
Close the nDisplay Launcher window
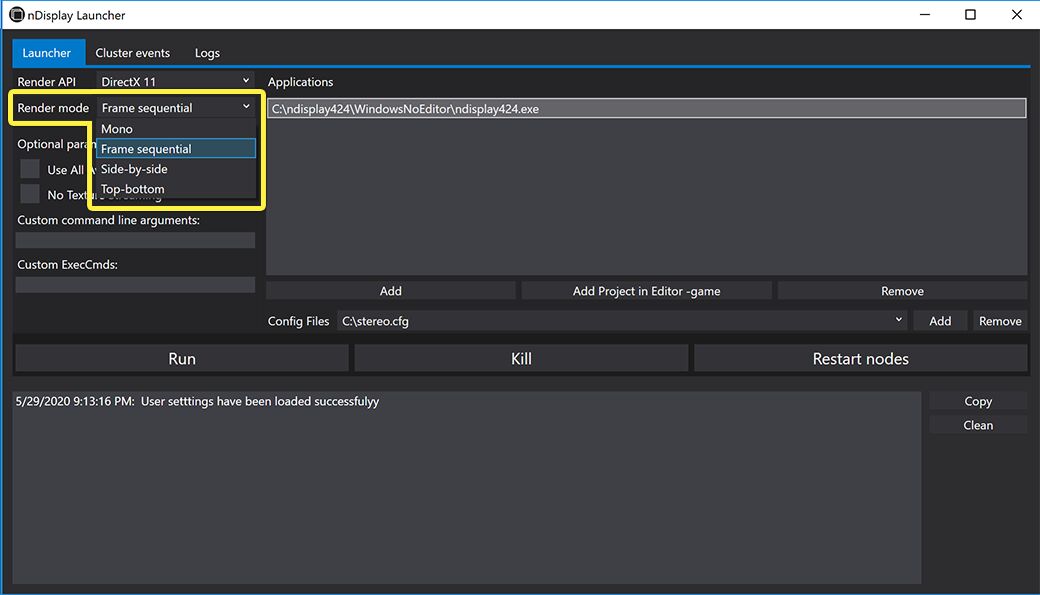1016,15
